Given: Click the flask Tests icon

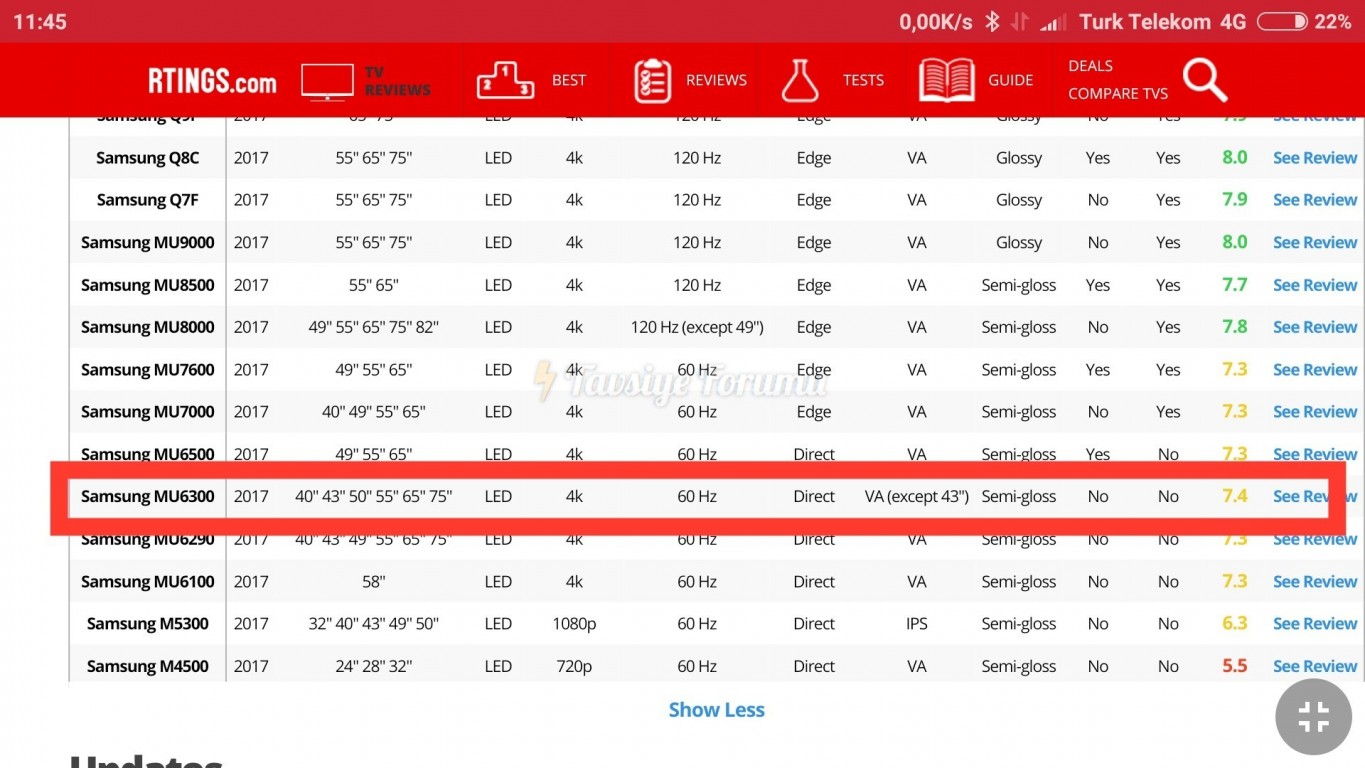Looking at the screenshot, I should coord(800,81).
